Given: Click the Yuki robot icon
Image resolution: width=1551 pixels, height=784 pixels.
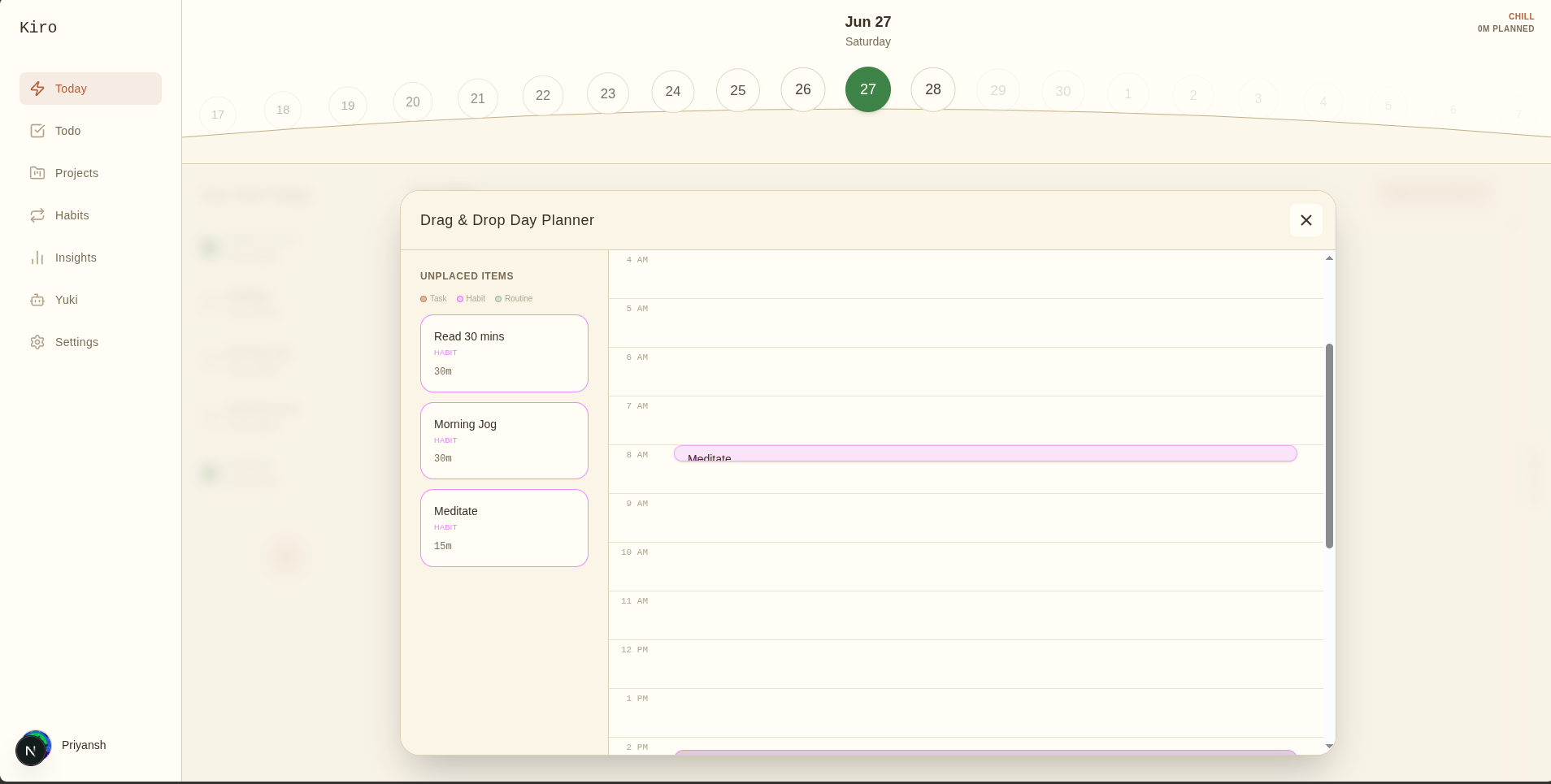Looking at the screenshot, I should point(37,300).
